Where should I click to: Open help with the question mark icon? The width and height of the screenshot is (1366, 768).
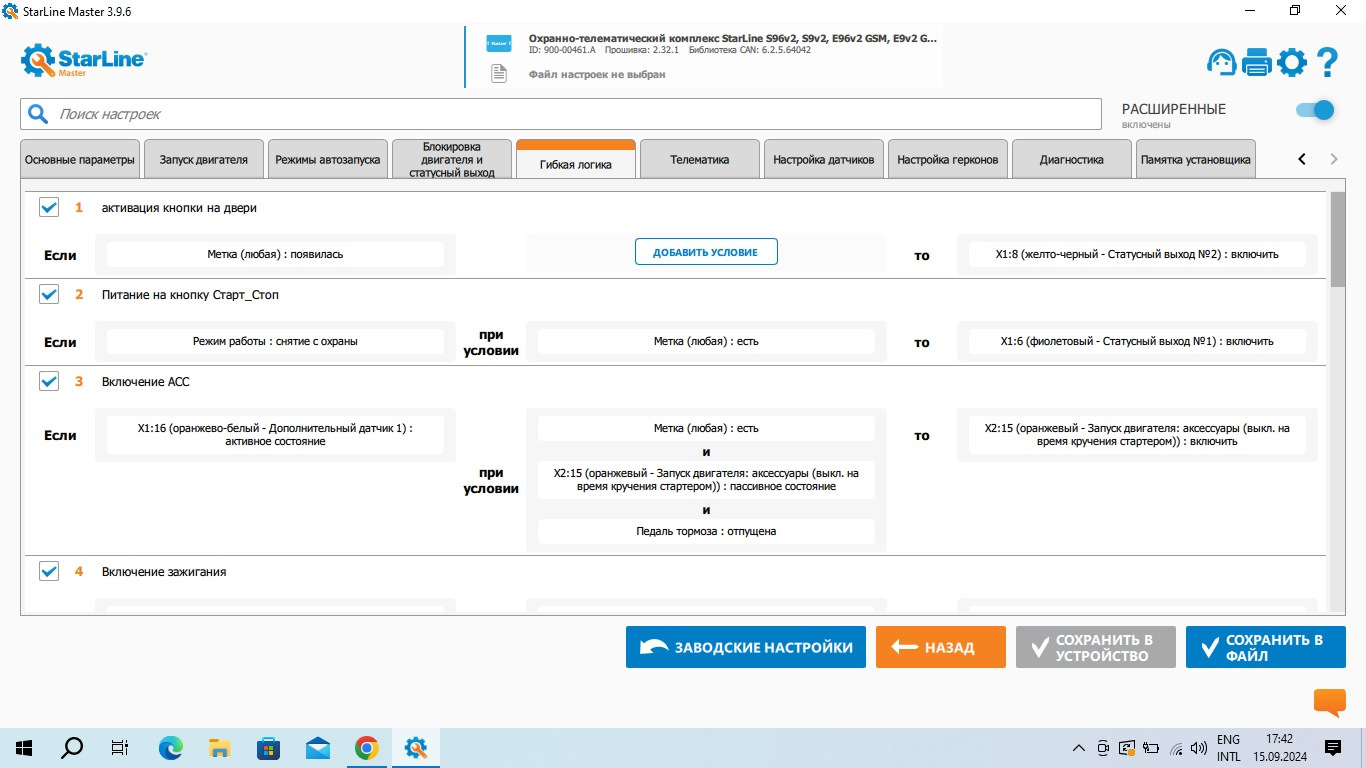click(x=1327, y=63)
